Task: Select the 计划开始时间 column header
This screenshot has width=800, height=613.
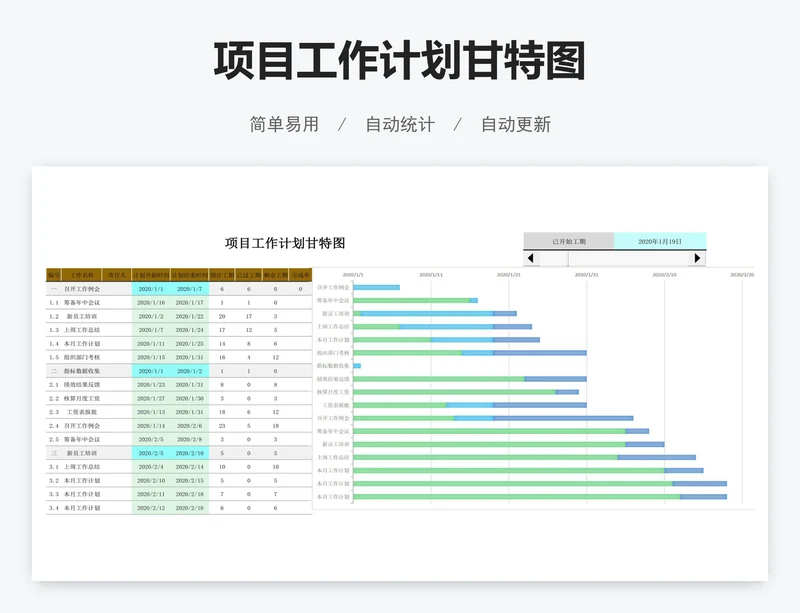Action: click(x=151, y=275)
